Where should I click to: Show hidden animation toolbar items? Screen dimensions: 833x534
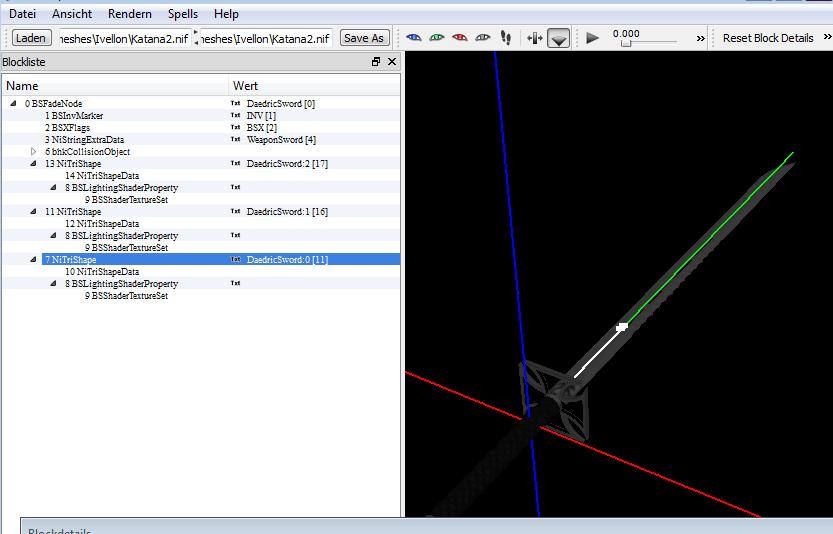tap(700, 38)
